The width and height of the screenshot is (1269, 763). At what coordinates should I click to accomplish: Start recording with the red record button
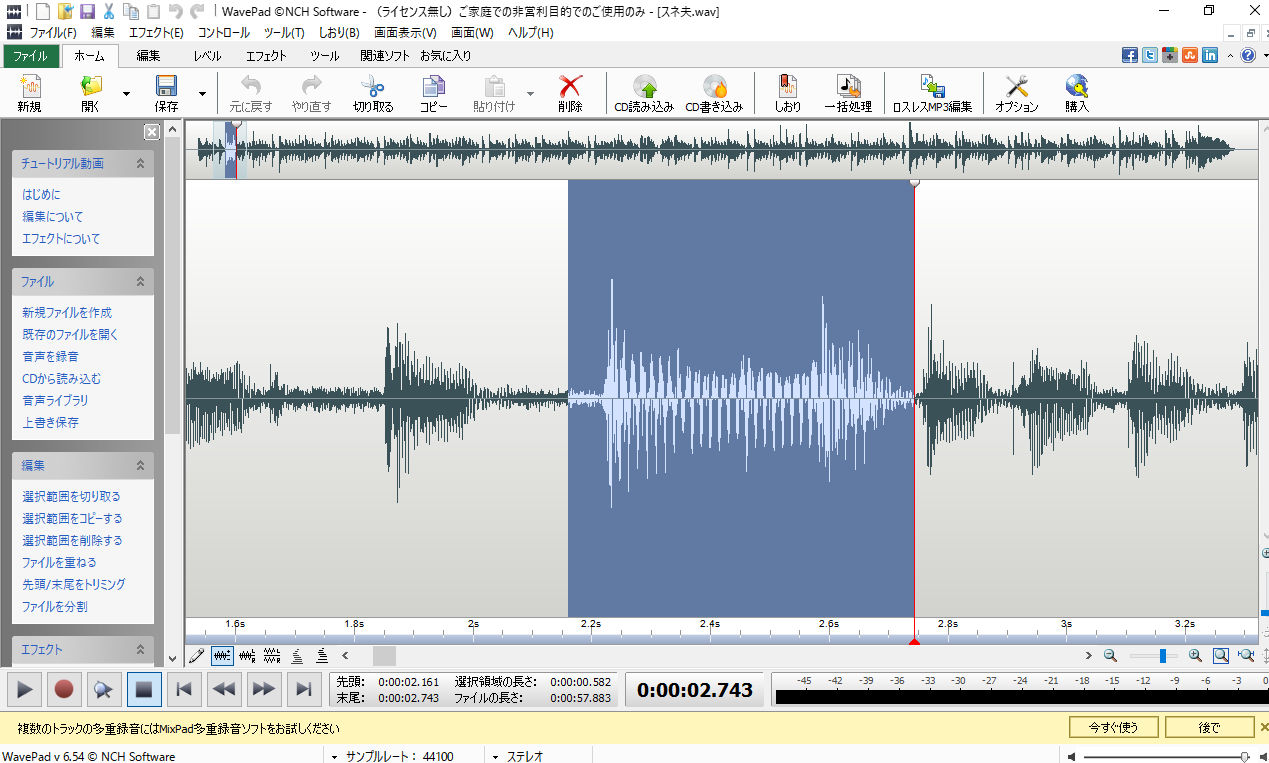[x=64, y=688]
